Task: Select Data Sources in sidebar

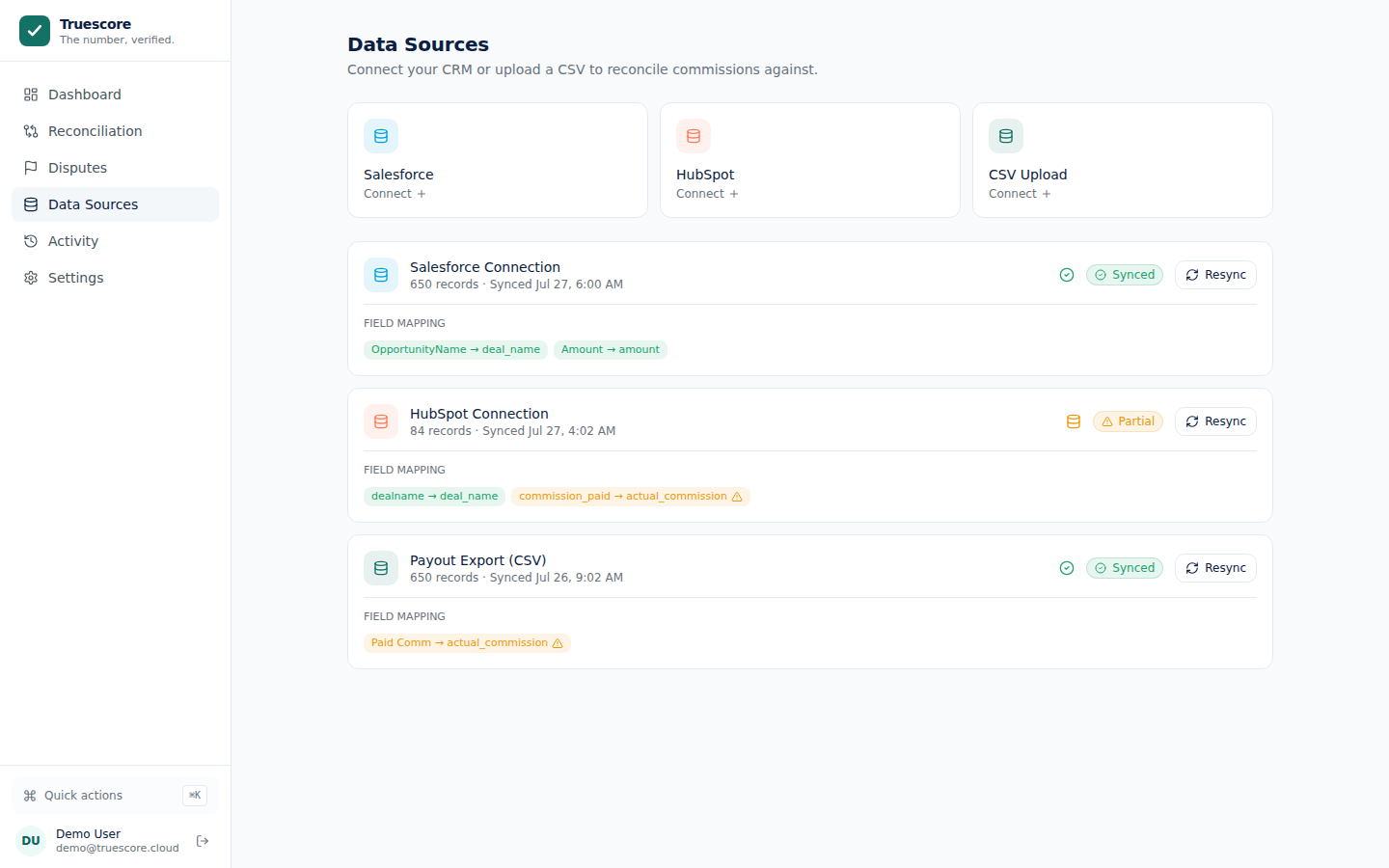Action: 115,204
